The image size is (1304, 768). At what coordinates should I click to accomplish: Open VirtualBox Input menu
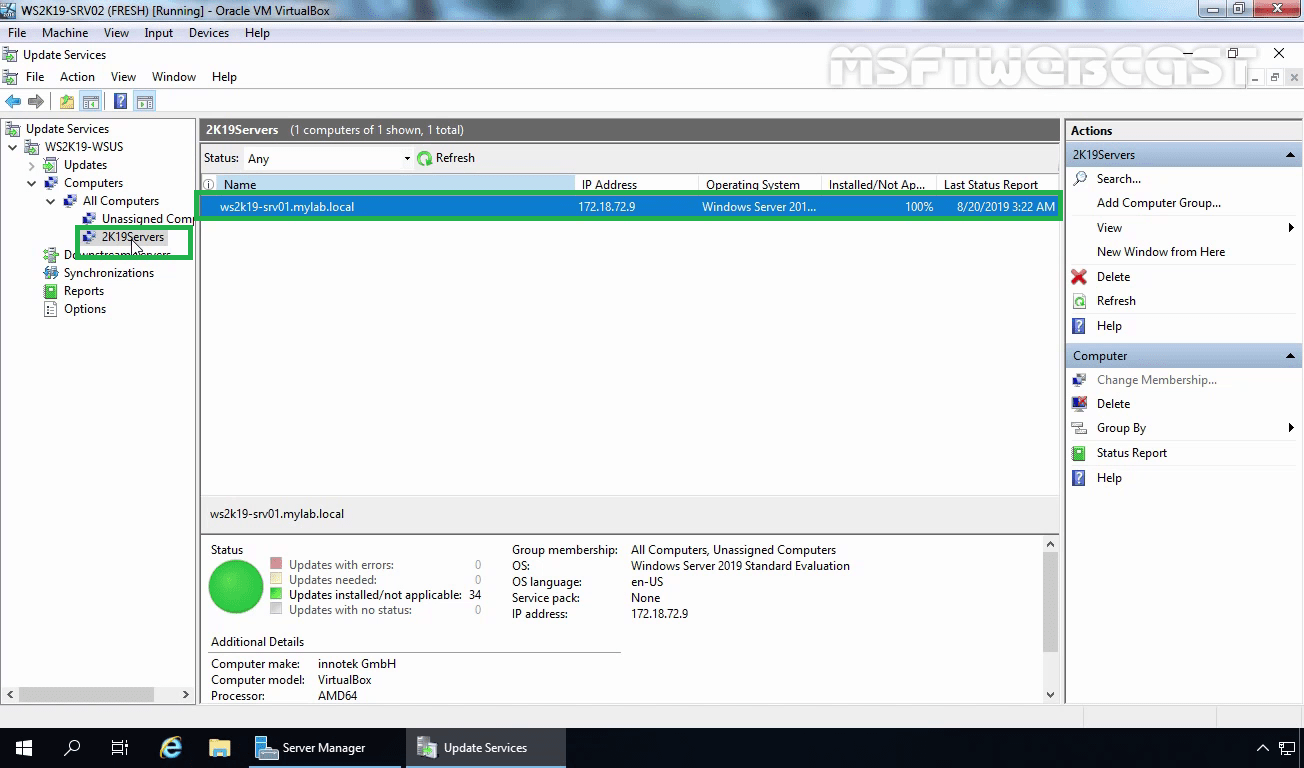[158, 33]
